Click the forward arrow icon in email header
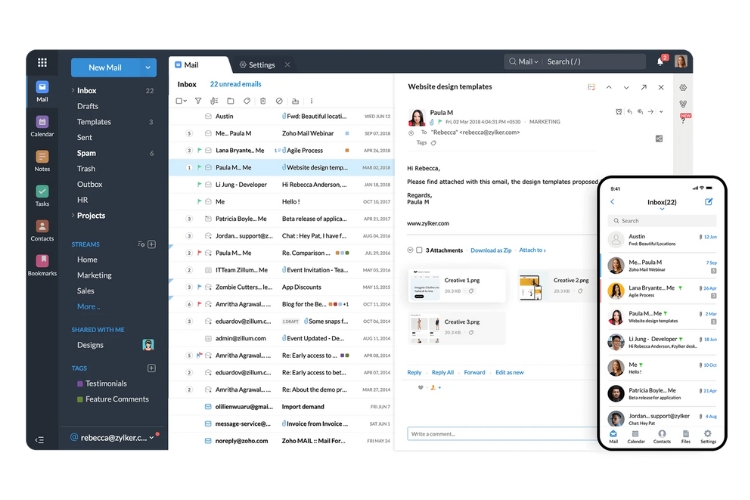The width and height of the screenshot is (750, 500). tap(651, 111)
